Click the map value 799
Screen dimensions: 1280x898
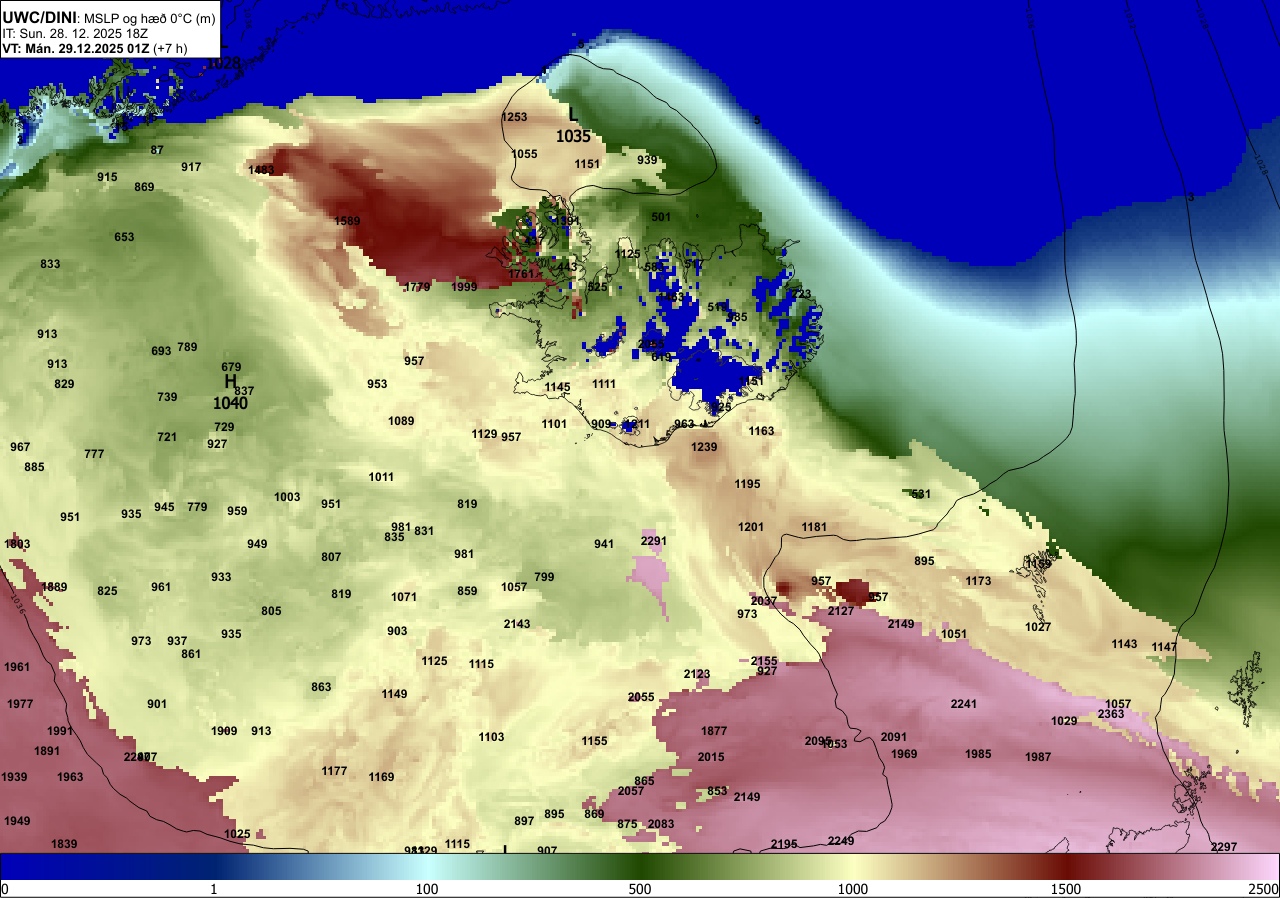click(544, 577)
